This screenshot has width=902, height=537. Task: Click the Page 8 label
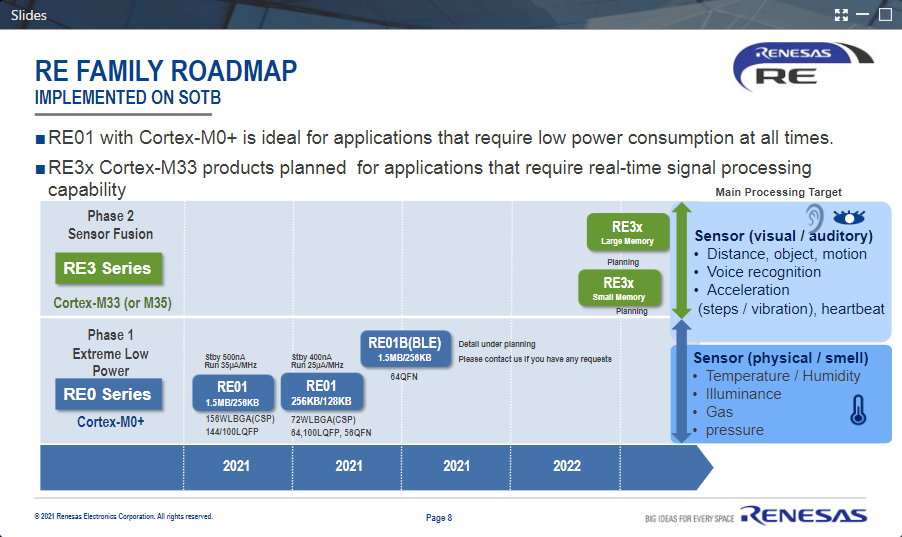pos(439,517)
